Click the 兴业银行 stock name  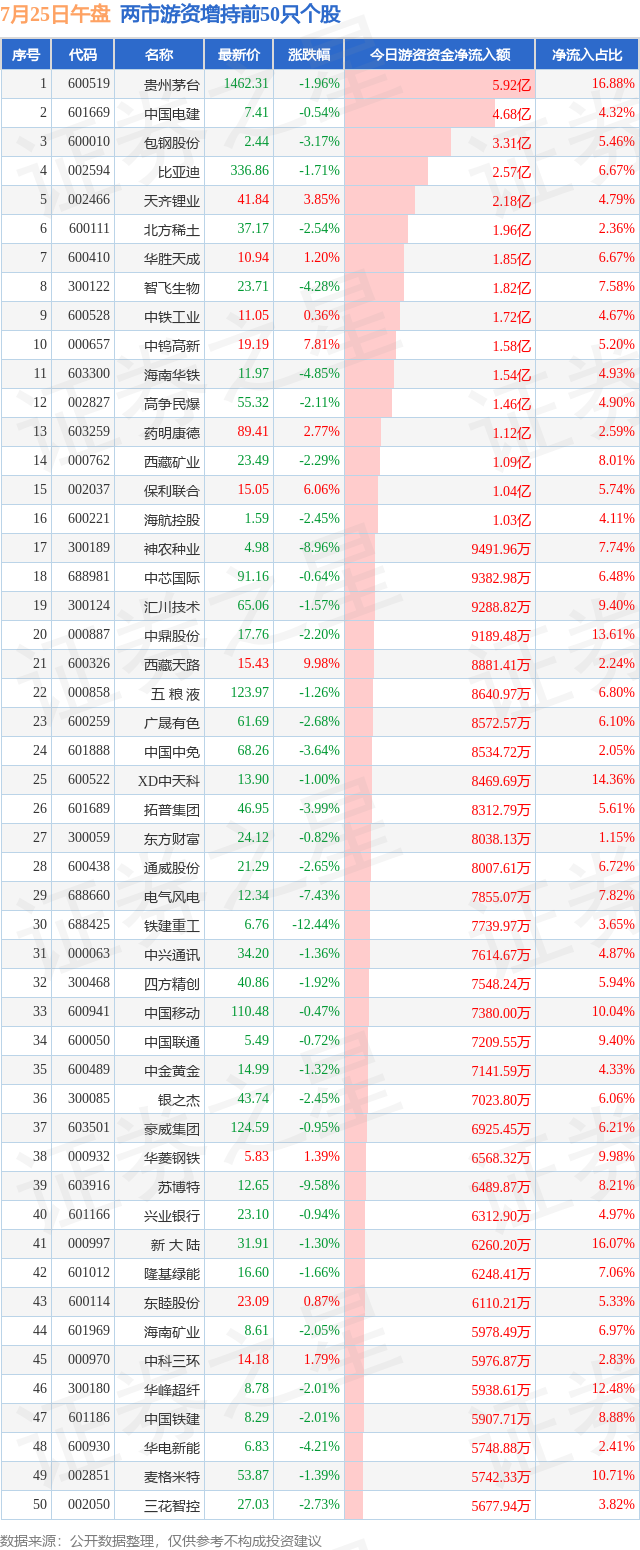(172, 1215)
